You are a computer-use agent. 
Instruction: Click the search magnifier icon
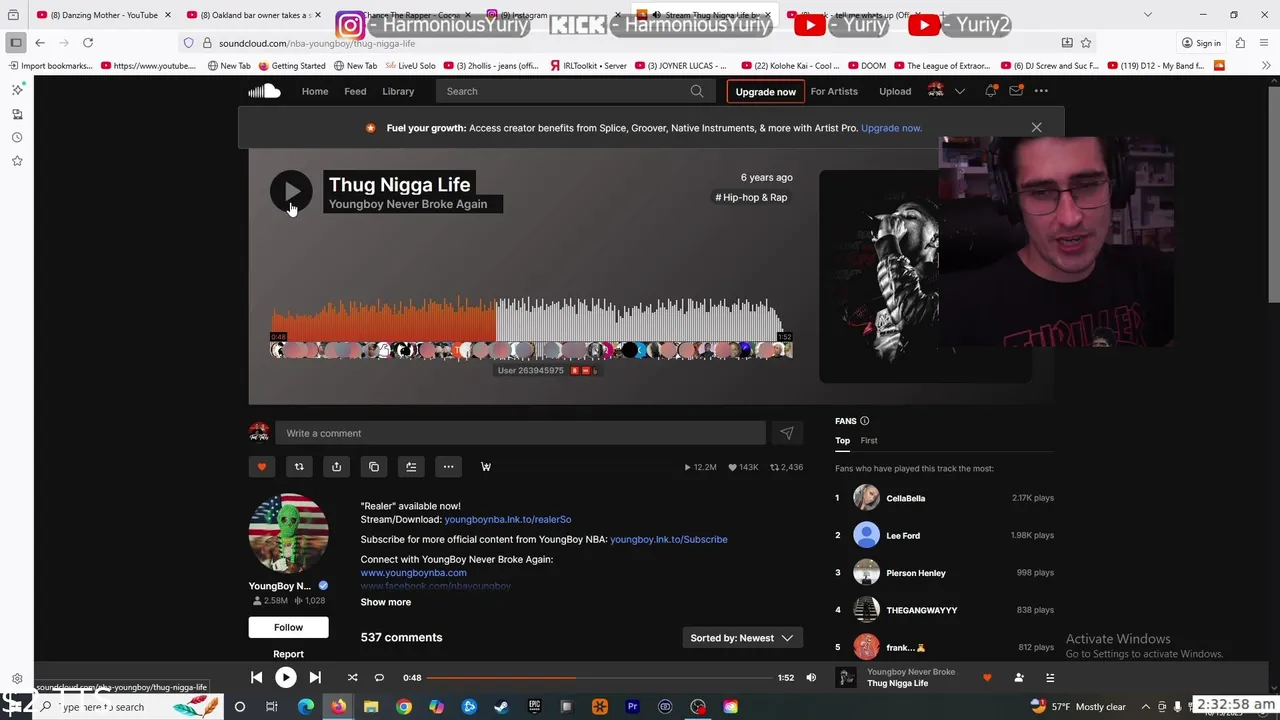(x=697, y=91)
